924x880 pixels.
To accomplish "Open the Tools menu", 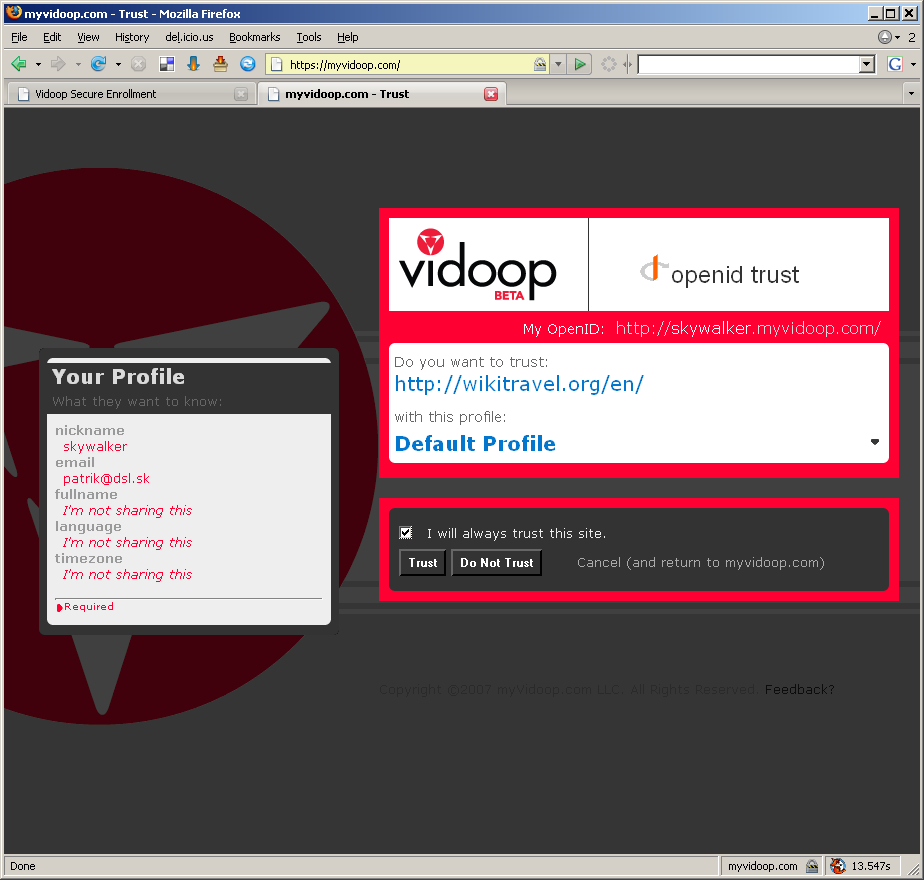I will point(309,37).
